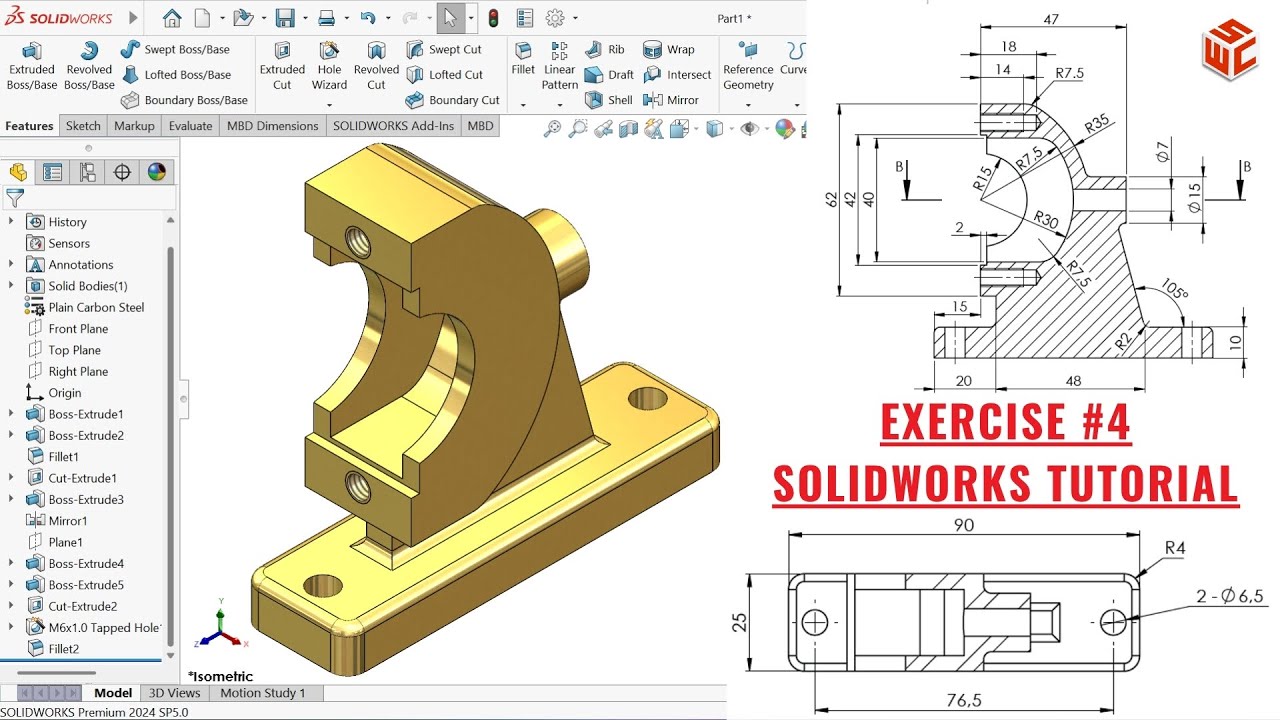Click the Print icon
The height and width of the screenshot is (720, 1280).
[326, 17]
